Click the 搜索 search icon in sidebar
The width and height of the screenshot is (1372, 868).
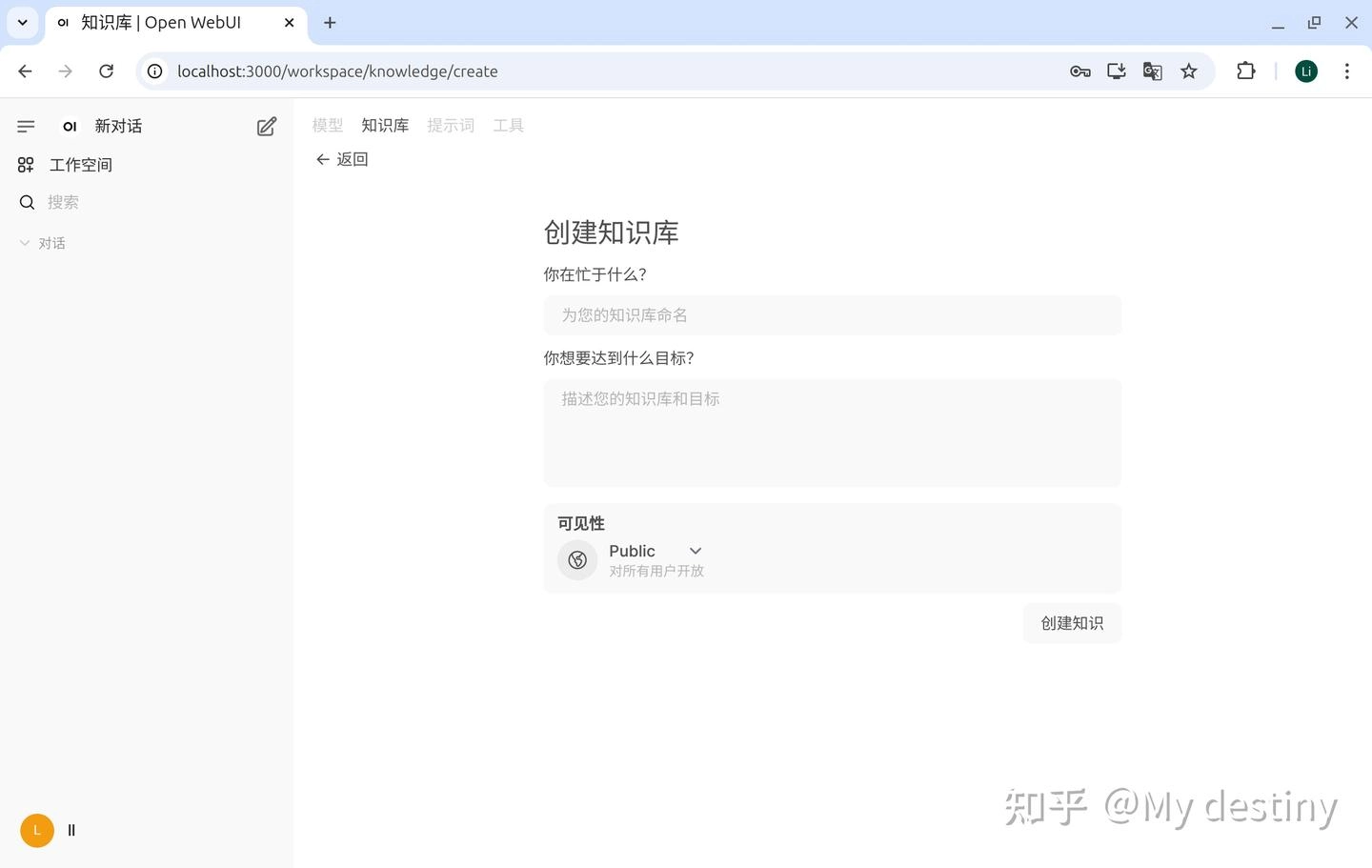[27, 202]
